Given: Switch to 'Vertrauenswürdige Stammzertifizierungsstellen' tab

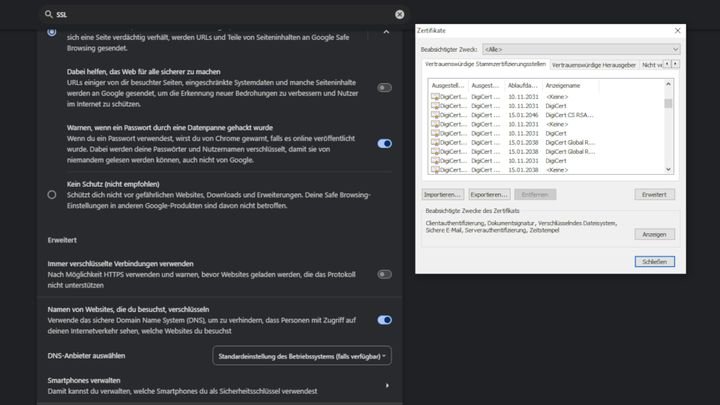Looking at the screenshot, I should pos(485,64).
